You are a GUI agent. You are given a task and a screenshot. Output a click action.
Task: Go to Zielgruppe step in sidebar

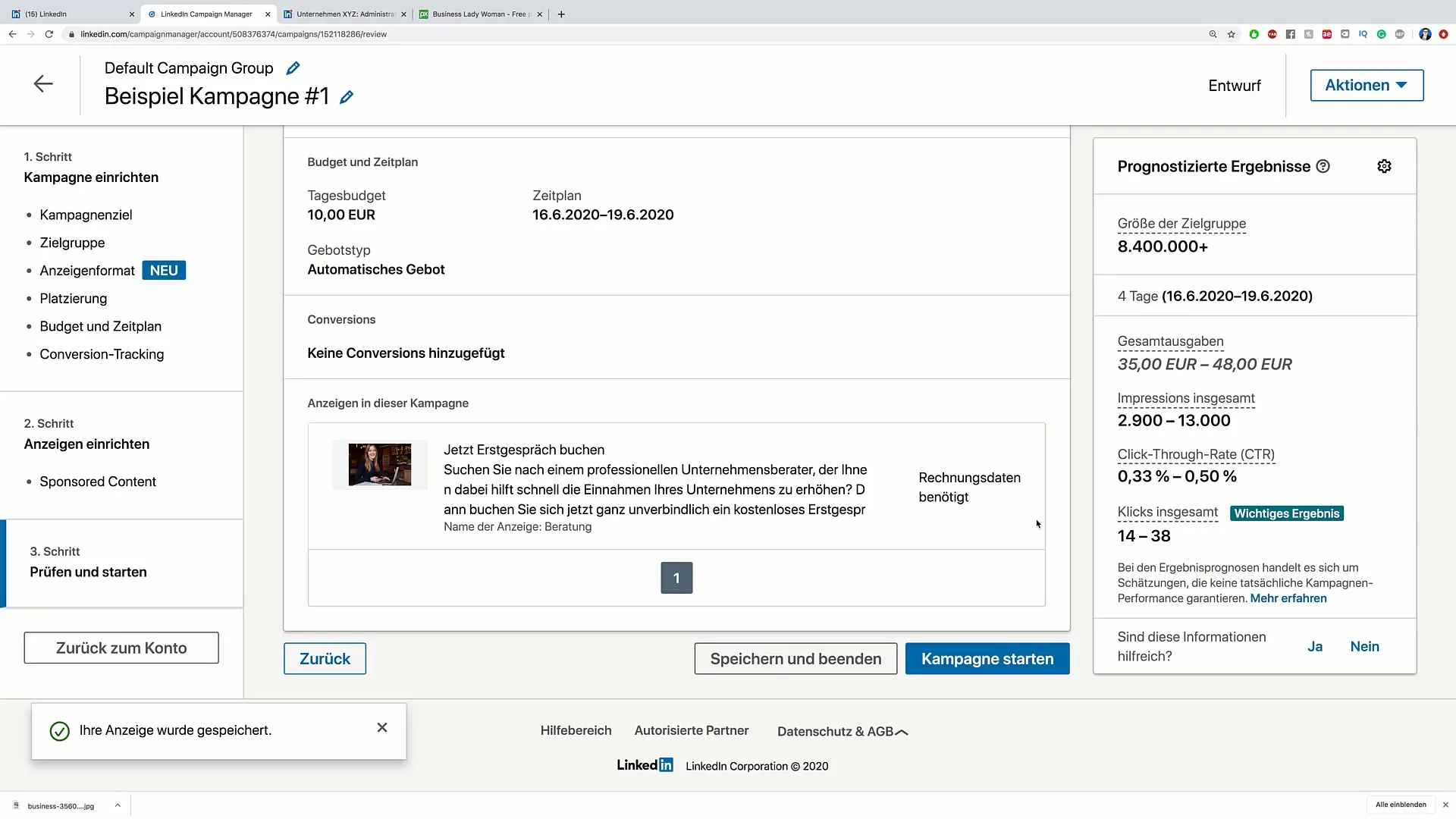(x=72, y=243)
